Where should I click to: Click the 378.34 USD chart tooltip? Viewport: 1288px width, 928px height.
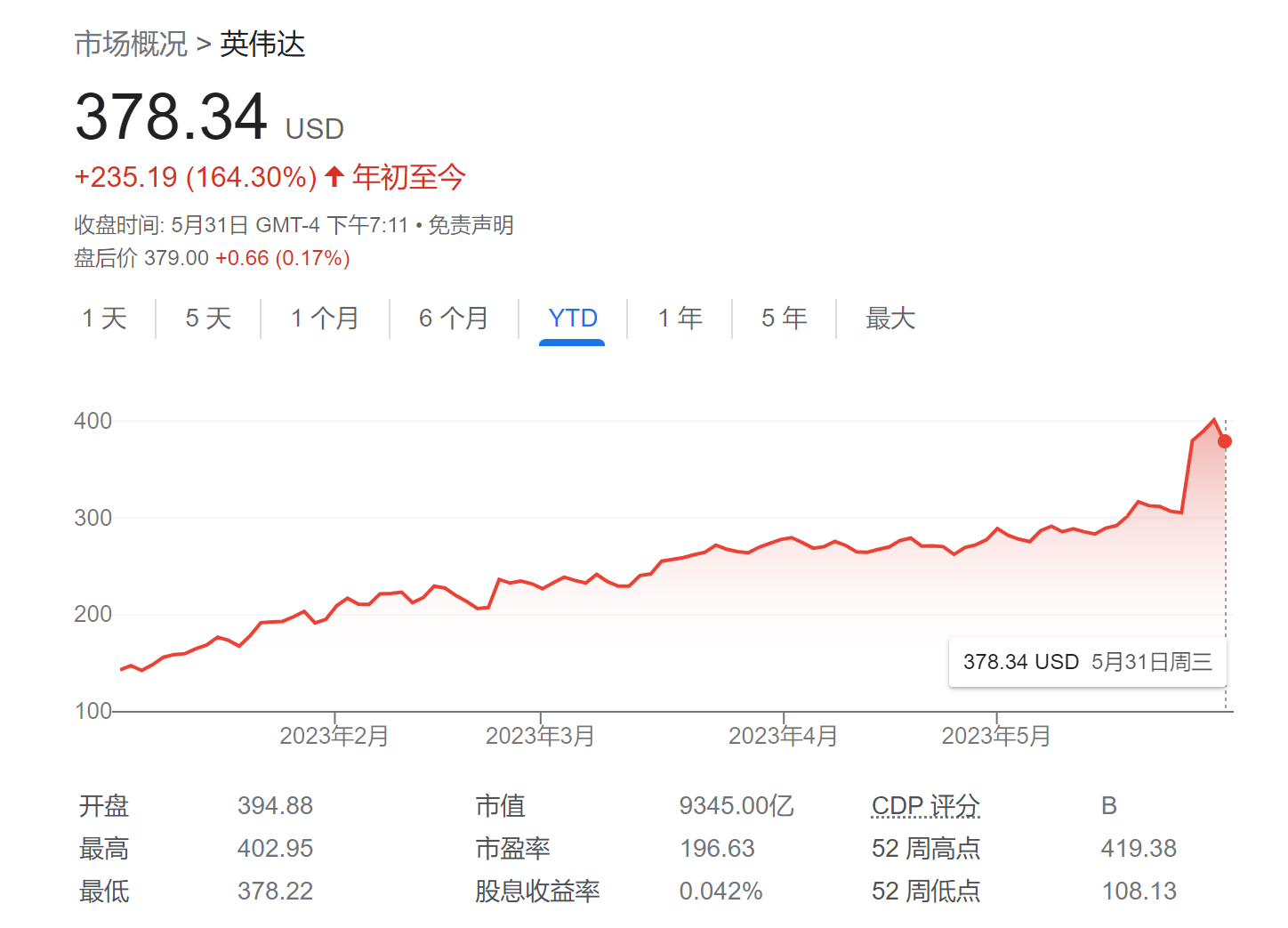(1088, 662)
